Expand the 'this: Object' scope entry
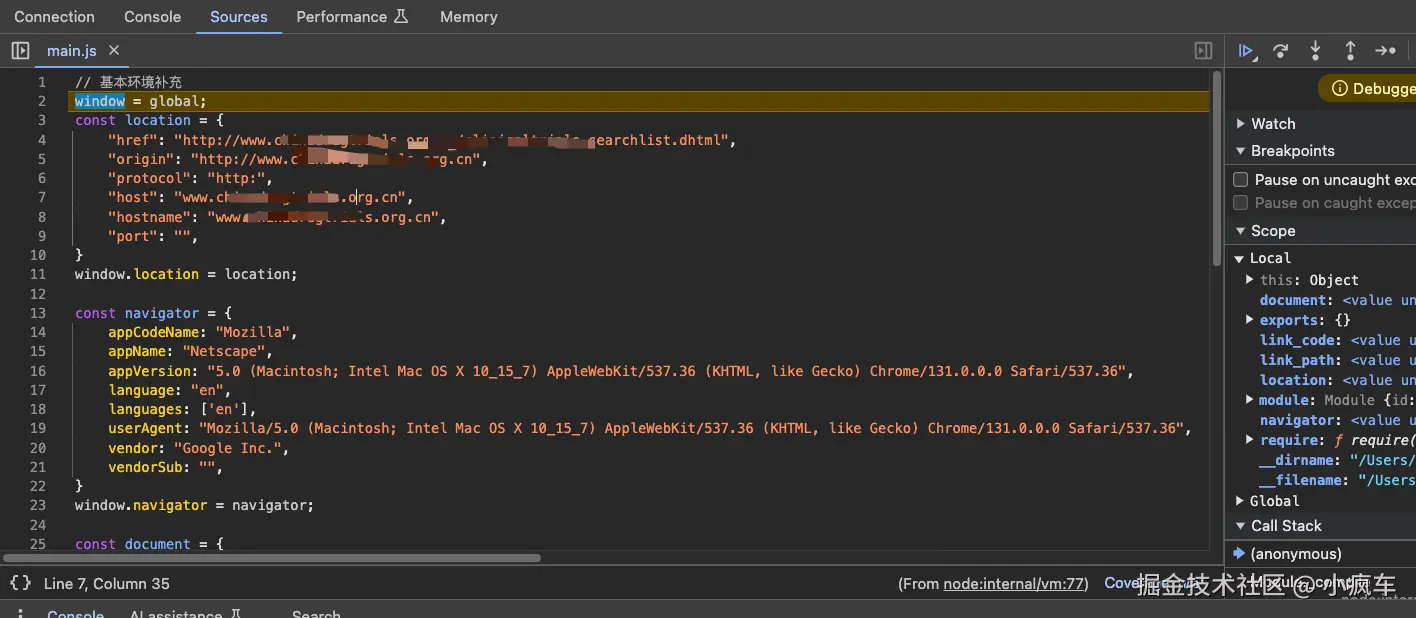Viewport: 1416px width, 618px height. [x=1250, y=280]
